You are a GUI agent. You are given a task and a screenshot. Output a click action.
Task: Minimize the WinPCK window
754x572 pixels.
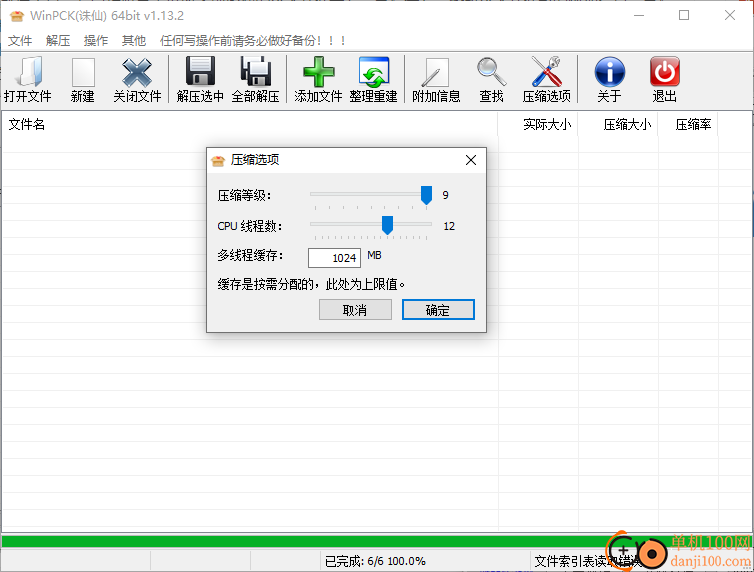pyautogui.click(x=639, y=15)
